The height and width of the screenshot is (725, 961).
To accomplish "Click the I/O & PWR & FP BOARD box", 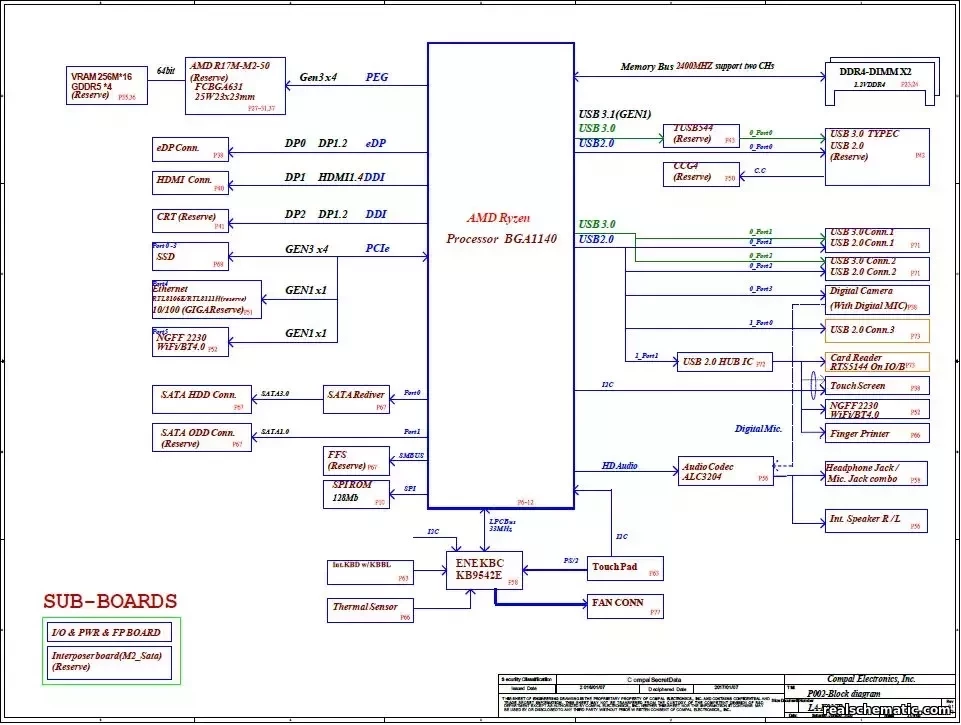I will coord(106,632).
